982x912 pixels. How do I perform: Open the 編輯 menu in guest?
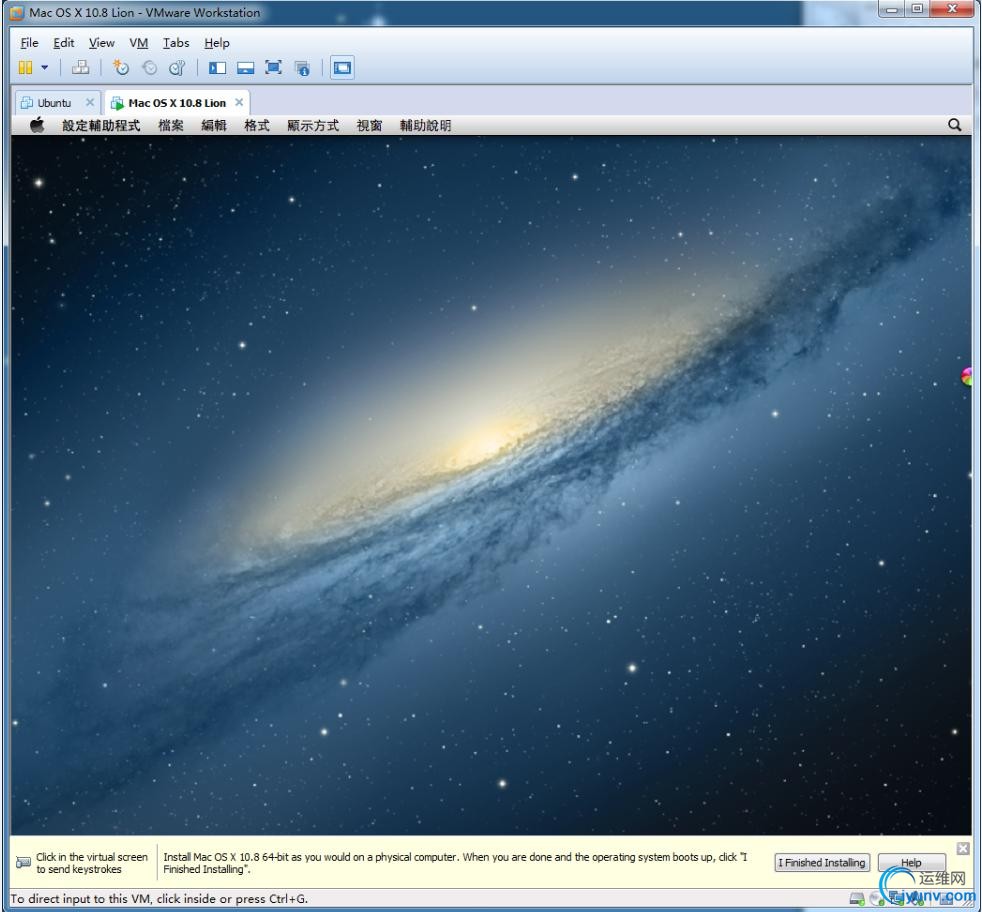pos(214,125)
